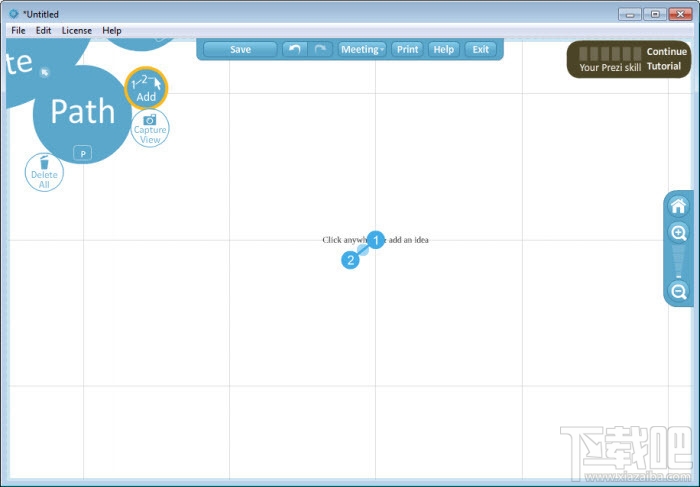Click the Redo arrow button
700x487 pixels.
point(320,50)
